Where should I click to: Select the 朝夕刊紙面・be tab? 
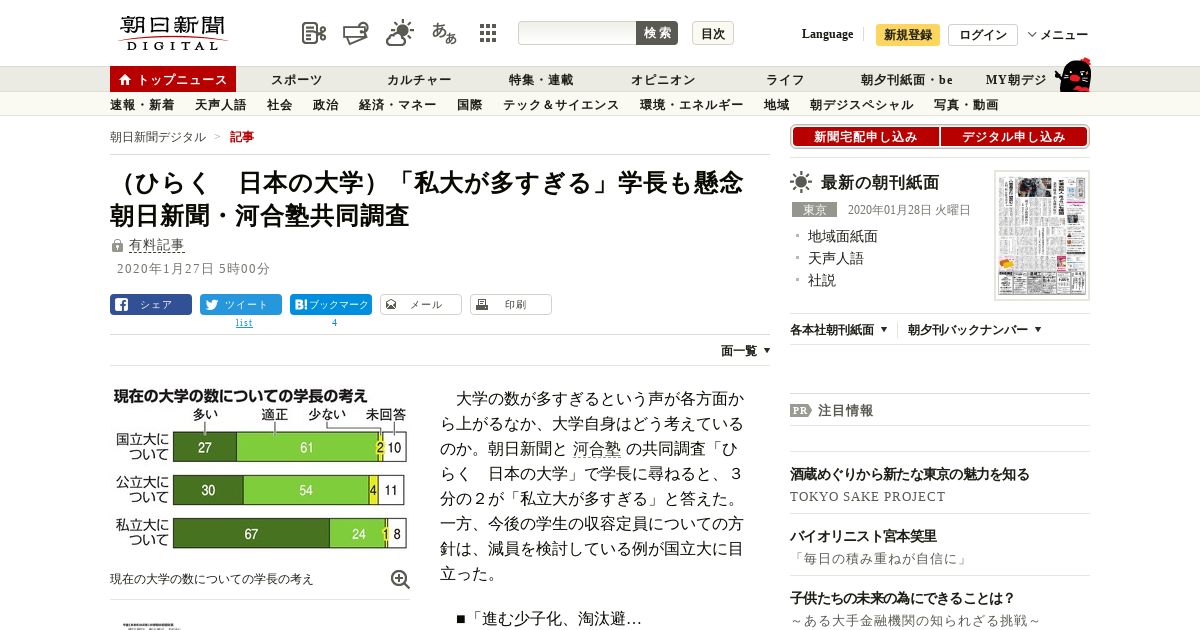tap(907, 80)
